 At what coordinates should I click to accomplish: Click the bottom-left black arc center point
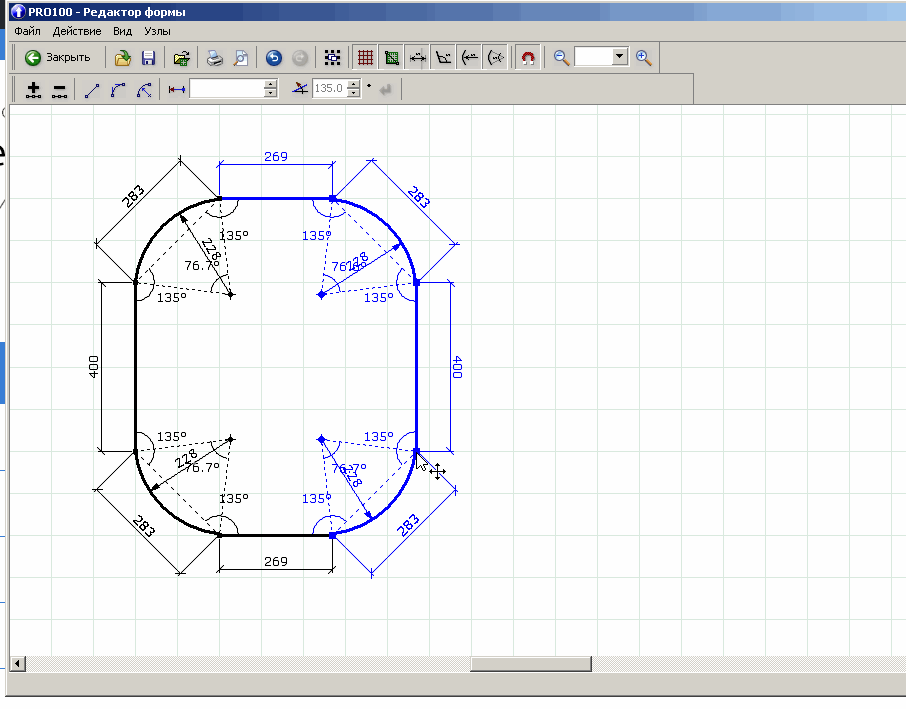[x=231, y=440]
